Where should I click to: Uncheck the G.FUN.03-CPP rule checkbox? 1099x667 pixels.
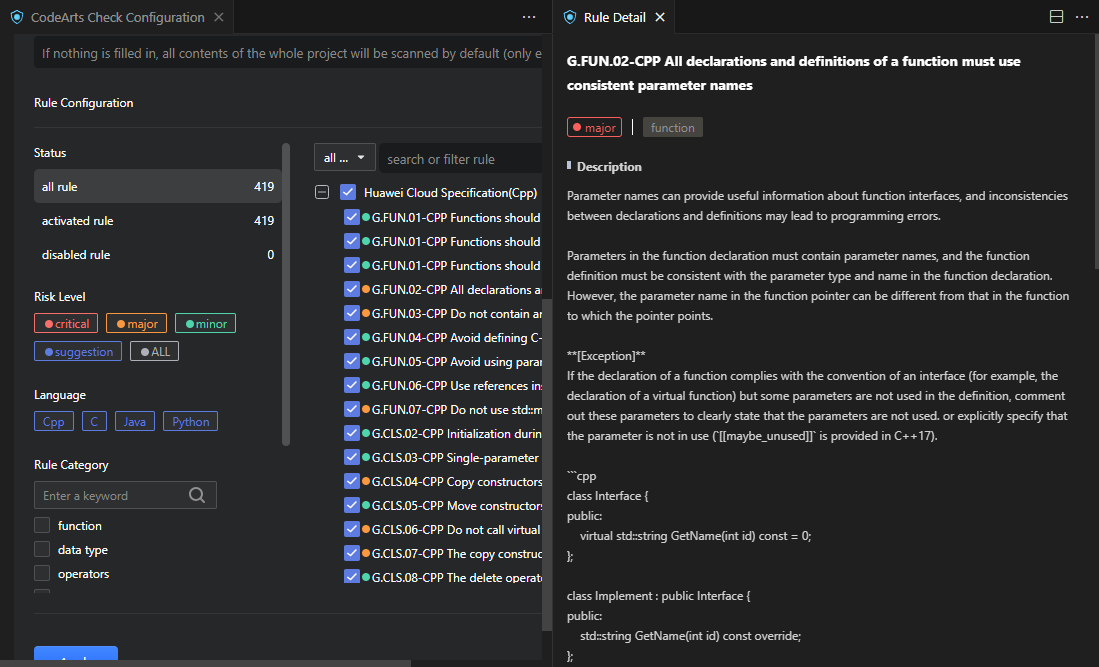click(x=351, y=313)
